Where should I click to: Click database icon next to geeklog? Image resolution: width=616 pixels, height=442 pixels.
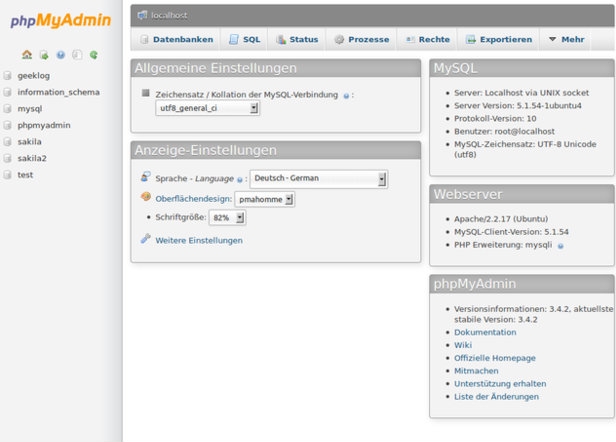7,75
